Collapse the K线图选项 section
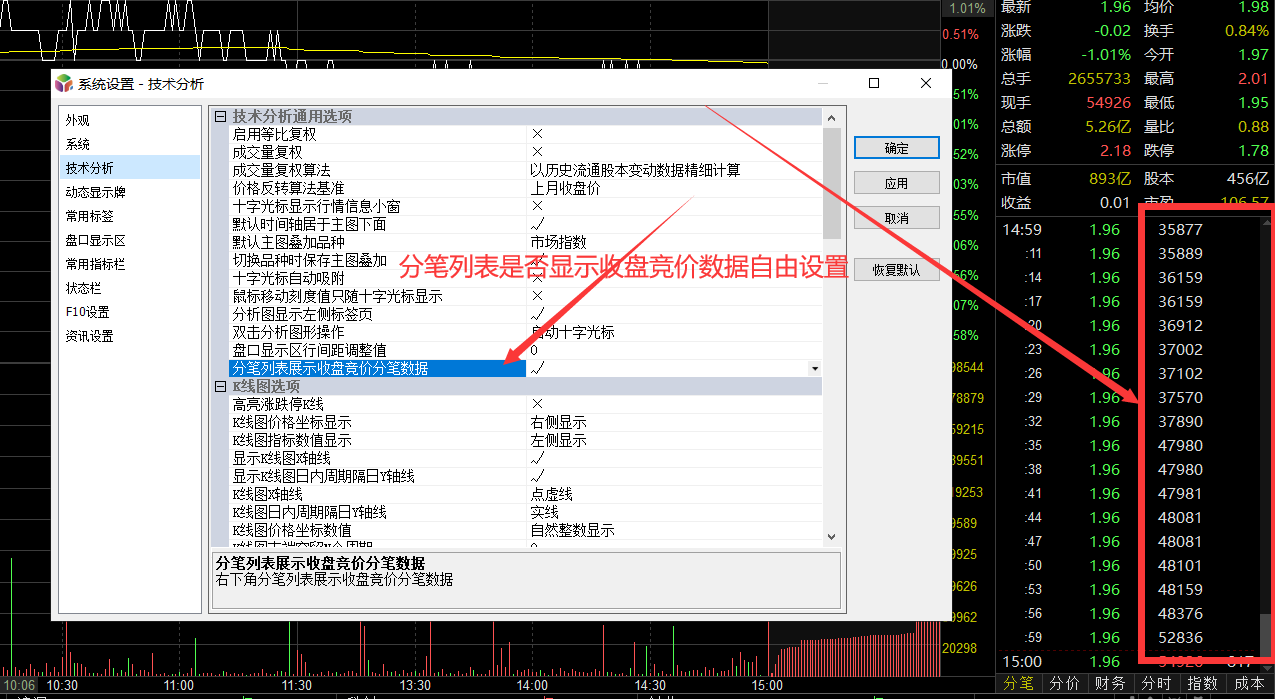The width and height of the screenshot is (1275, 699). 221,386
